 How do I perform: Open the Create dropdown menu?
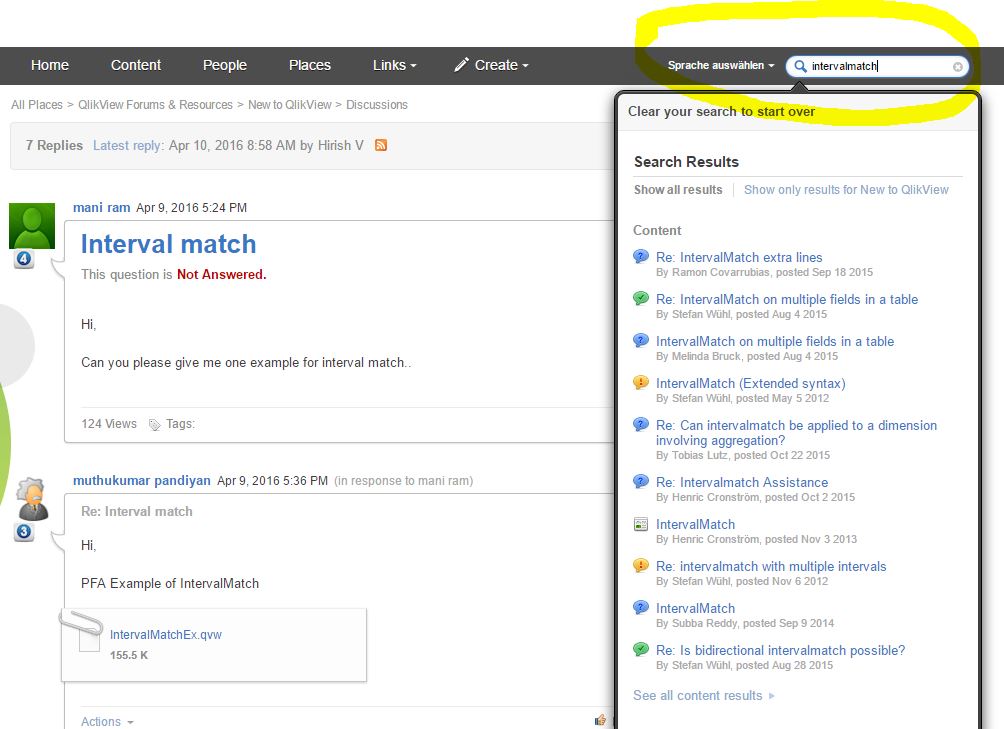(x=497, y=65)
